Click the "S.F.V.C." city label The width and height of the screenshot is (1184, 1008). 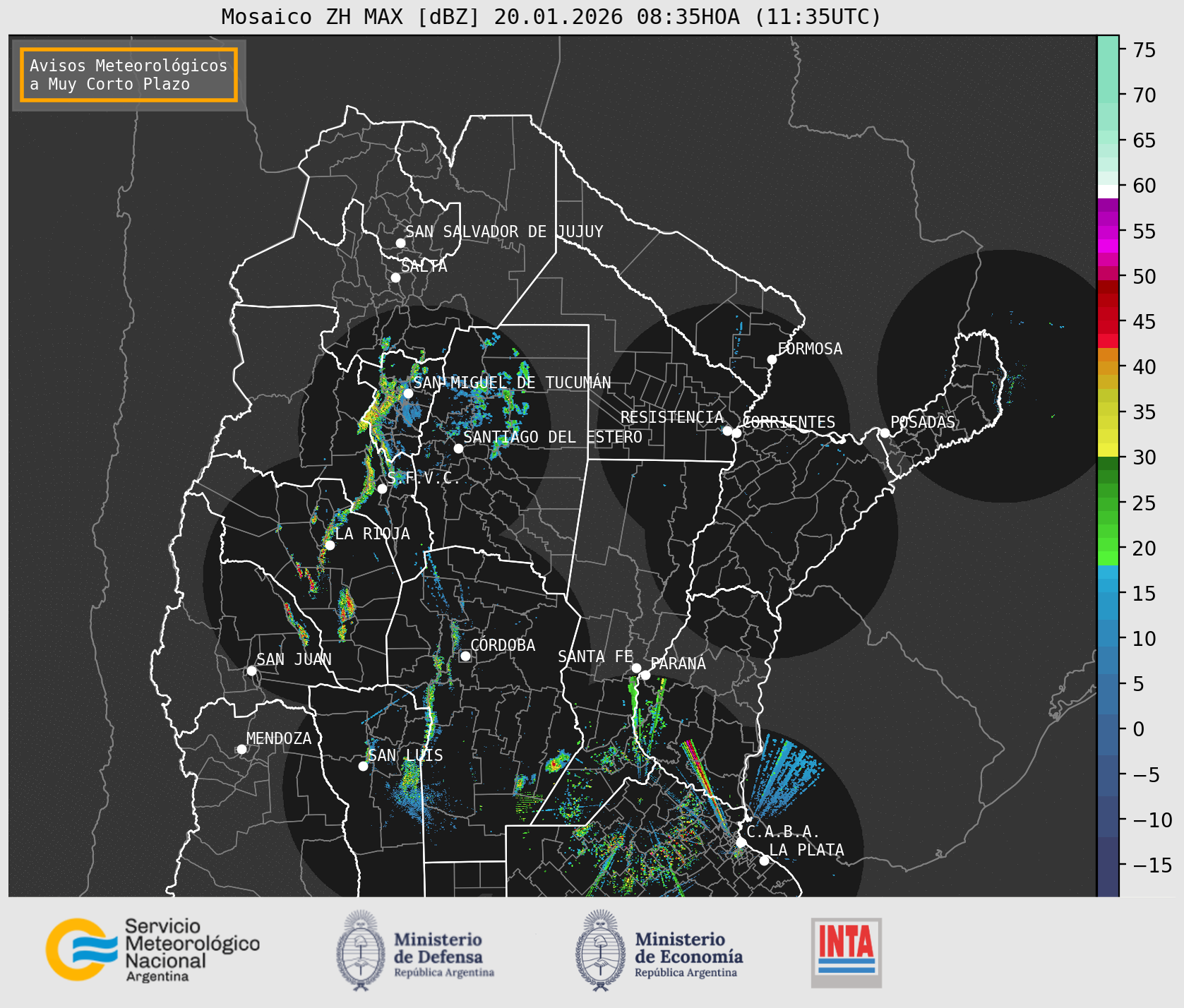click(x=424, y=478)
